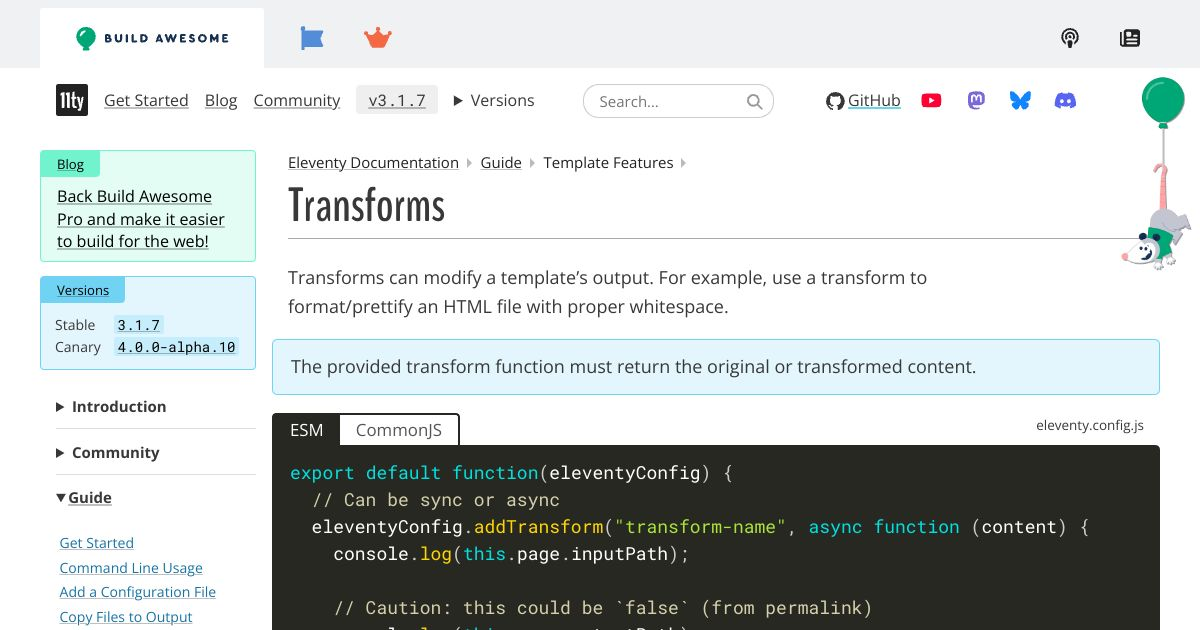Viewport: 1200px width, 630px height.
Task: Click the Transforms page heading
Action: click(367, 206)
